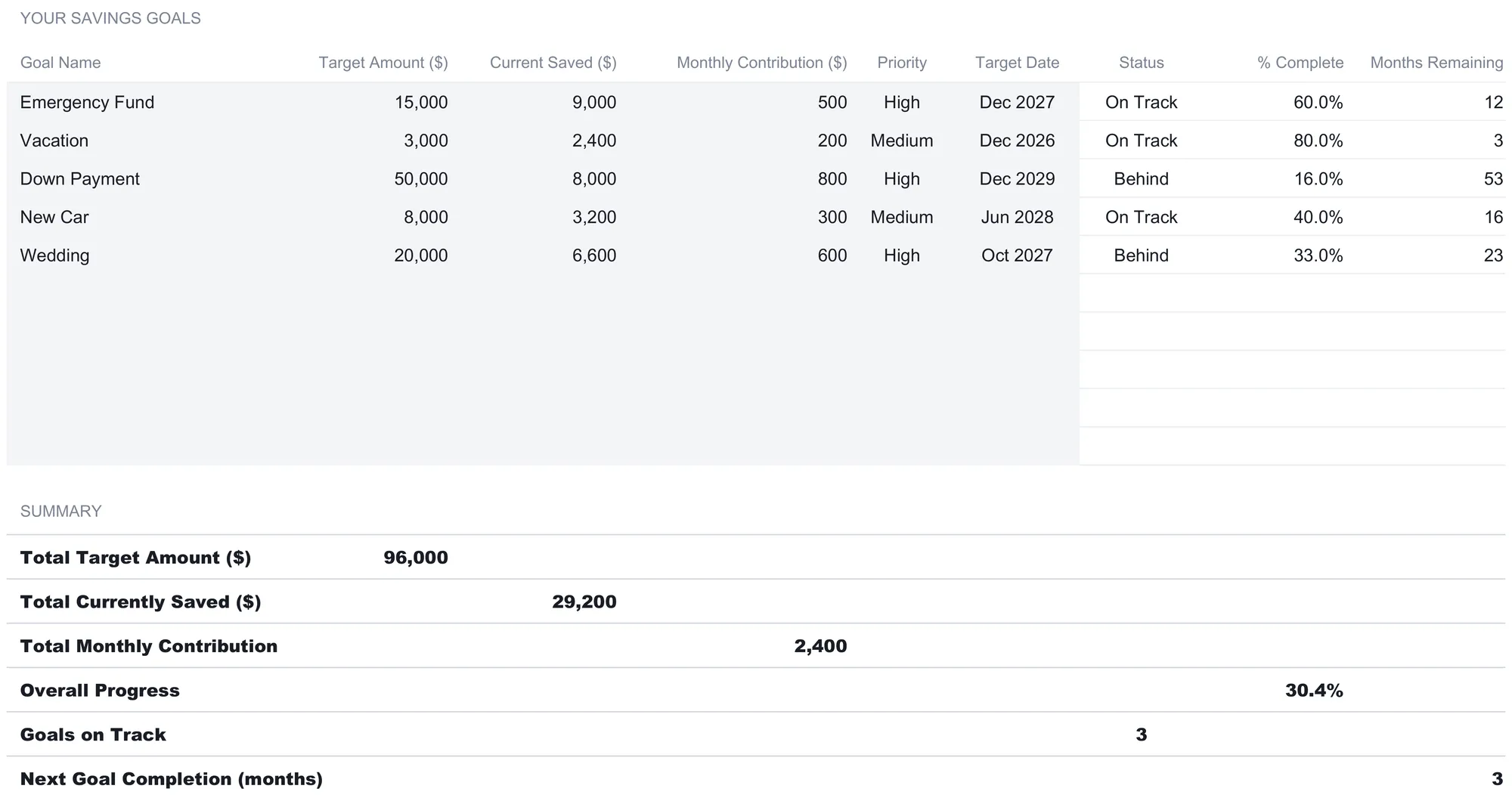The height and width of the screenshot is (801, 1512).
Task: Select the 96,000 total target amount value
Action: 416,558
